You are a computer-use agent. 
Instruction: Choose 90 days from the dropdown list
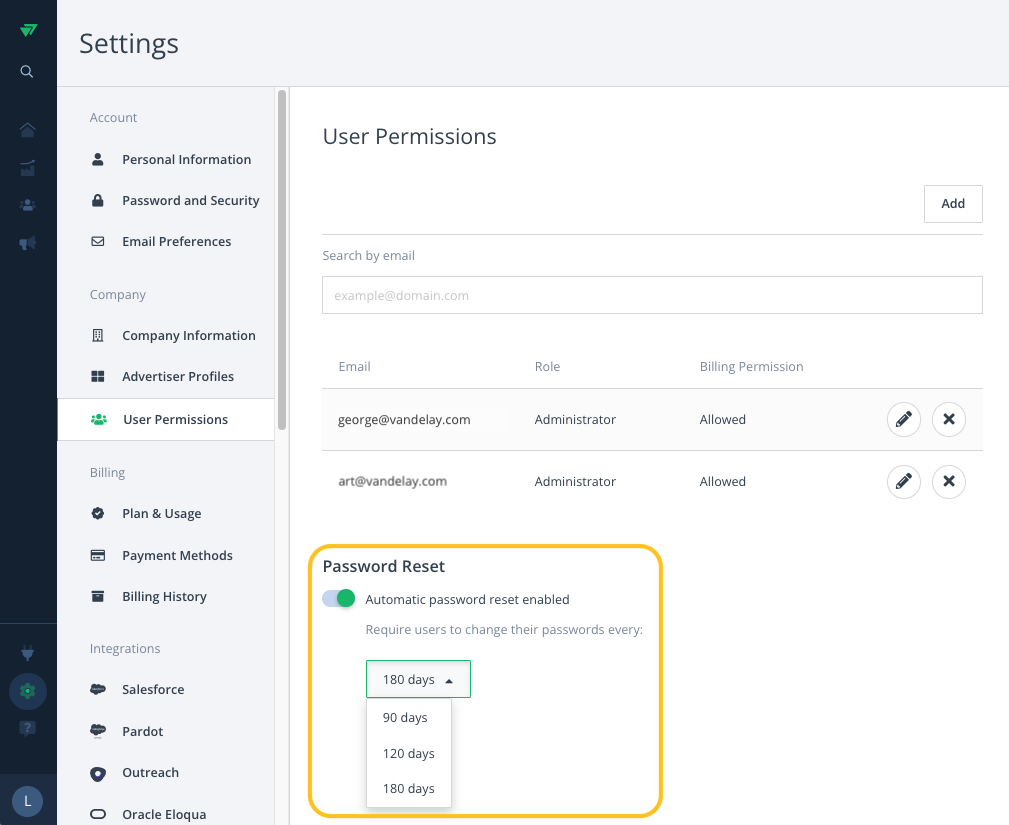(x=409, y=718)
